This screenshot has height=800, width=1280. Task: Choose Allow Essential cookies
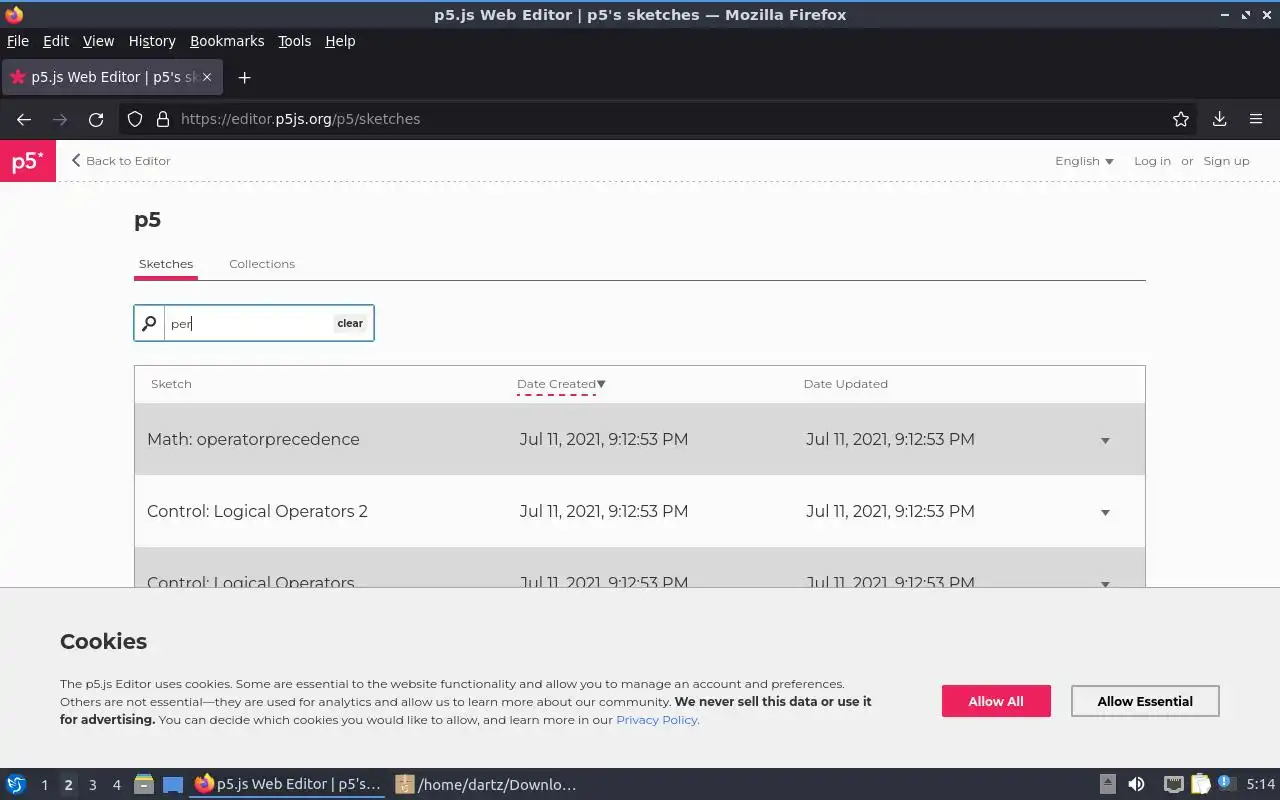(x=1145, y=701)
